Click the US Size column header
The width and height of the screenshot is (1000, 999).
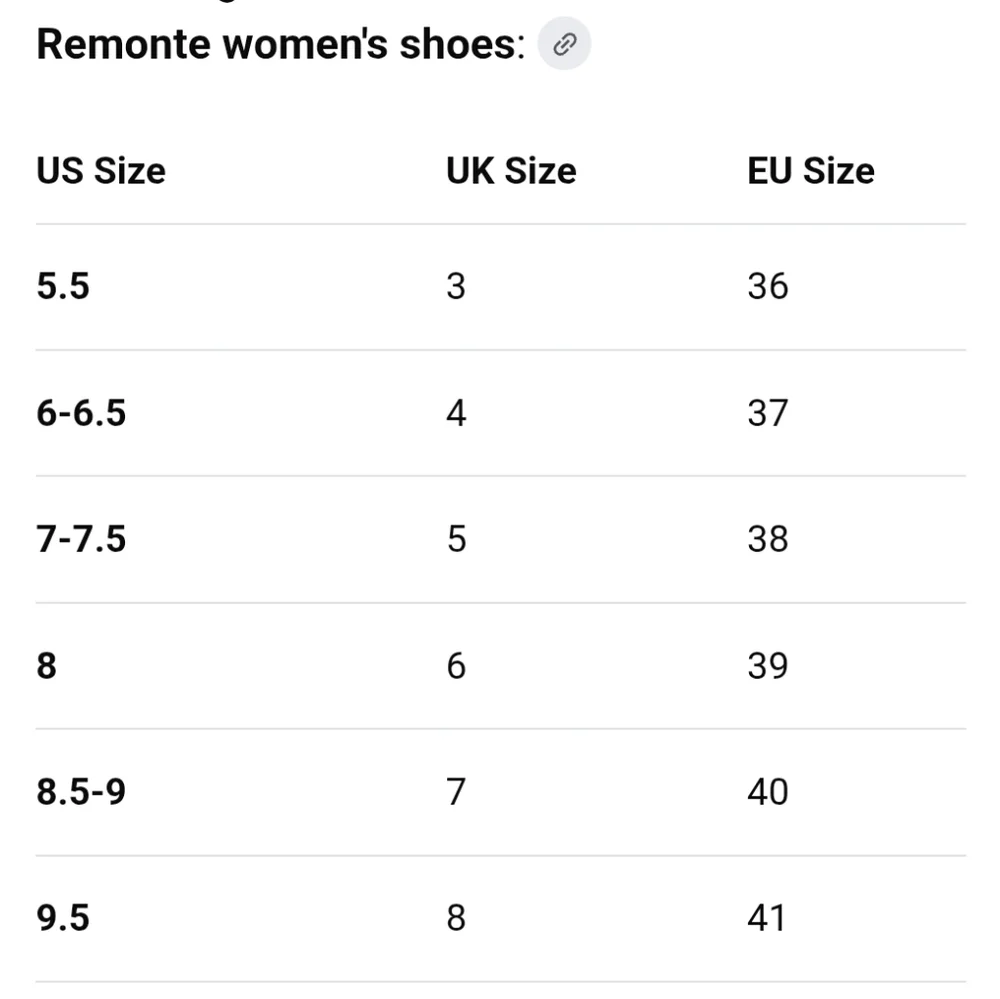tap(101, 171)
